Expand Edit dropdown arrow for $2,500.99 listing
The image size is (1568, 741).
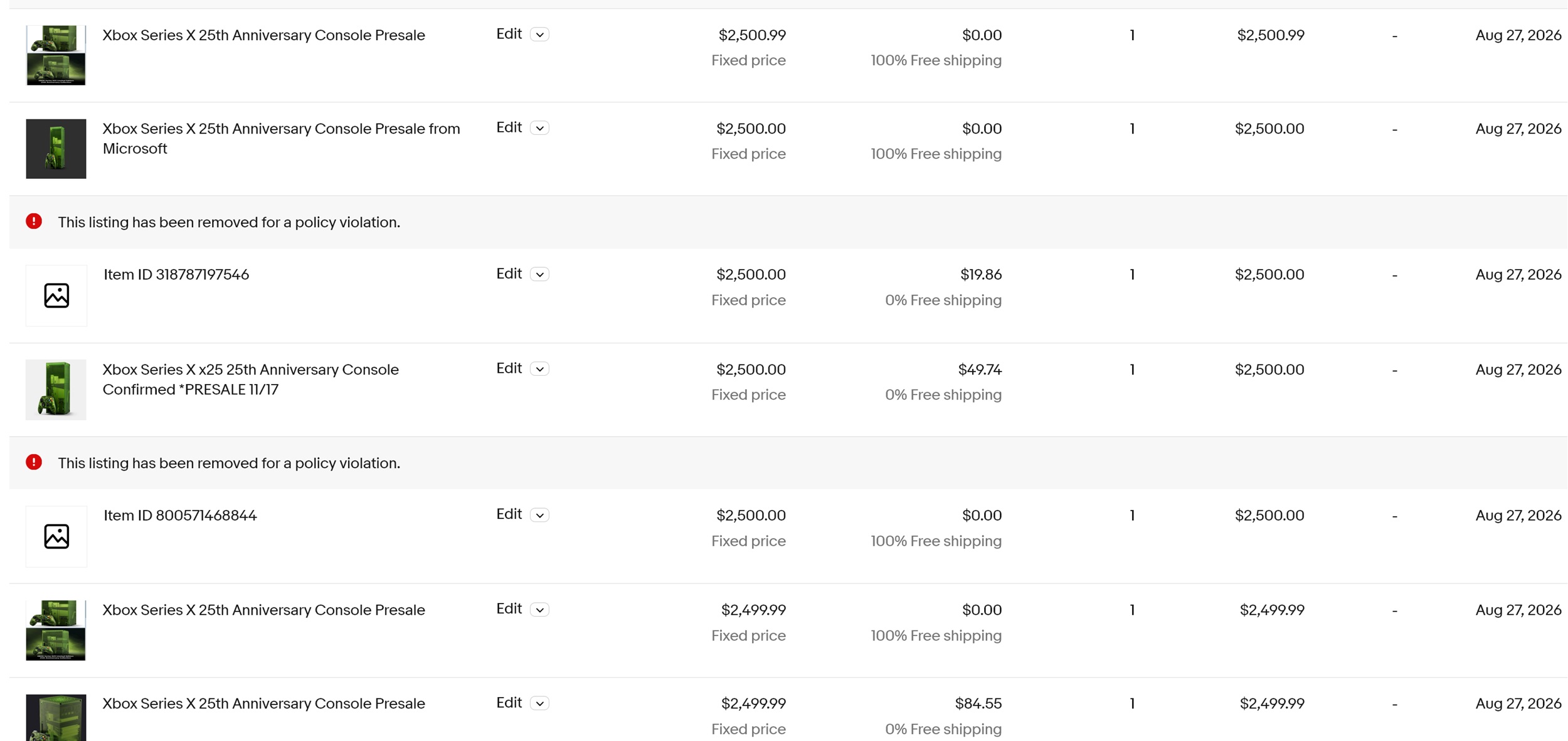point(539,35)
